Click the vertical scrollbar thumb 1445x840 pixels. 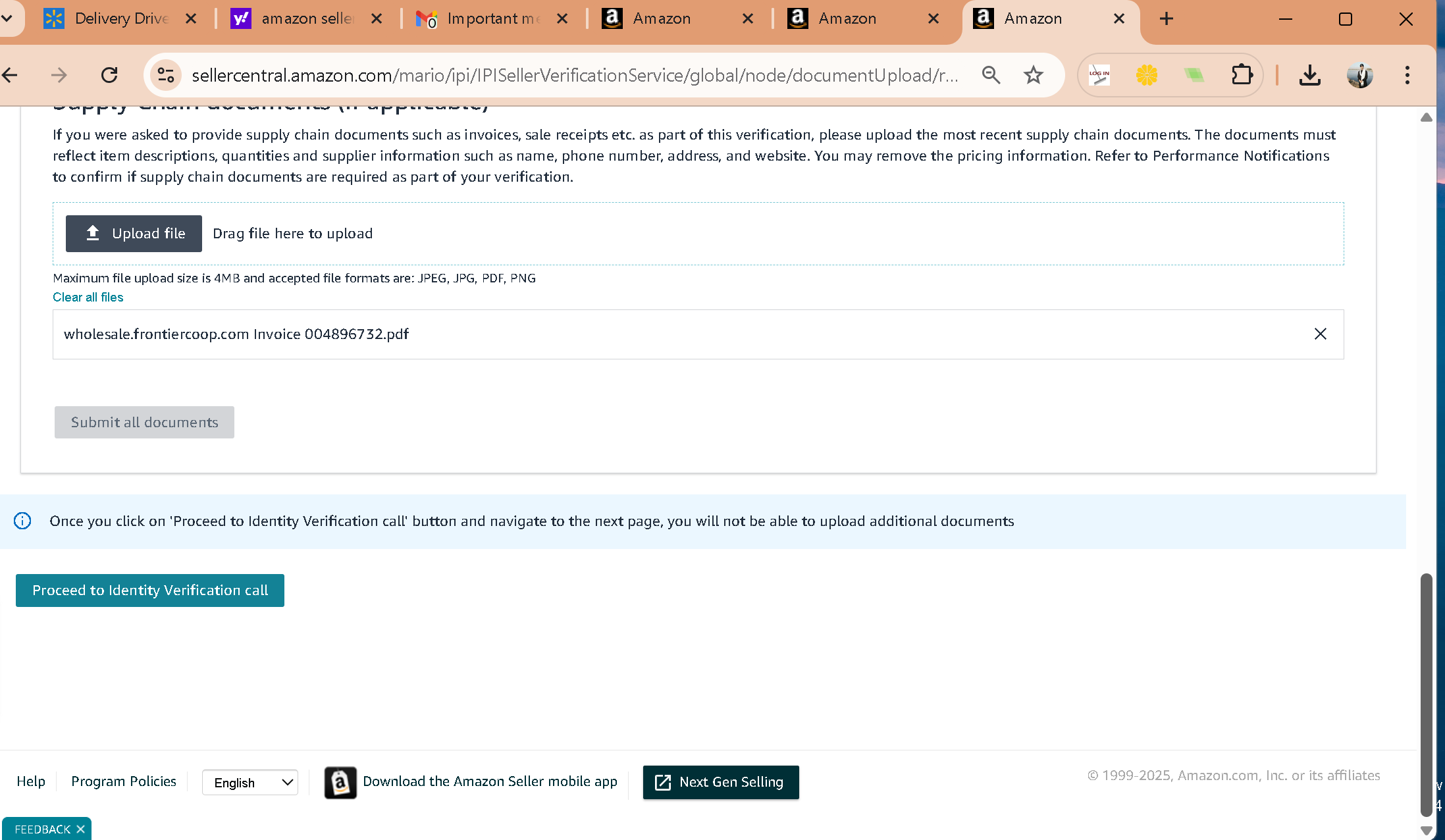click(x=1427, y=695)
